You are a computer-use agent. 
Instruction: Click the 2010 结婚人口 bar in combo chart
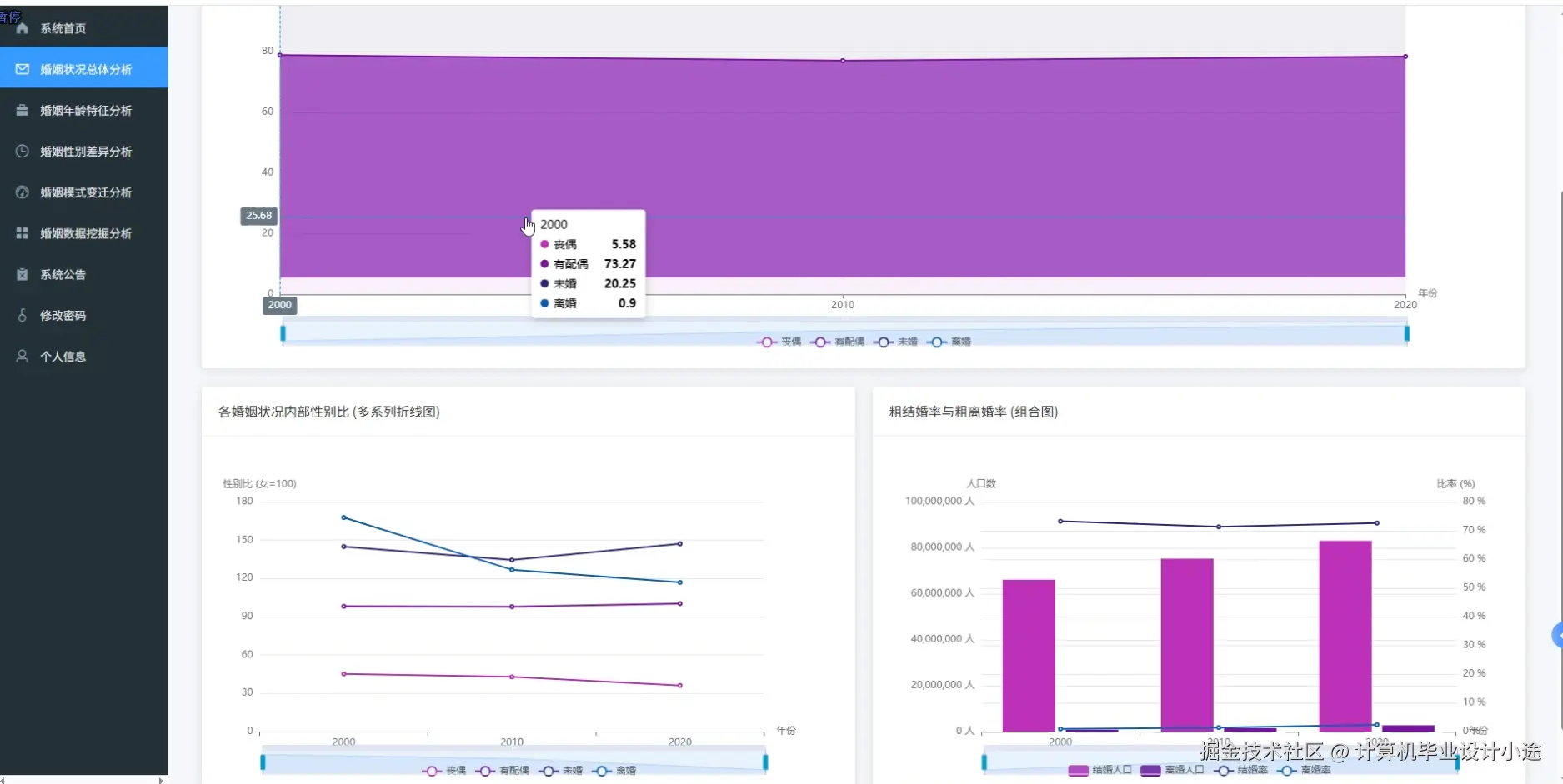(1187, 645)
